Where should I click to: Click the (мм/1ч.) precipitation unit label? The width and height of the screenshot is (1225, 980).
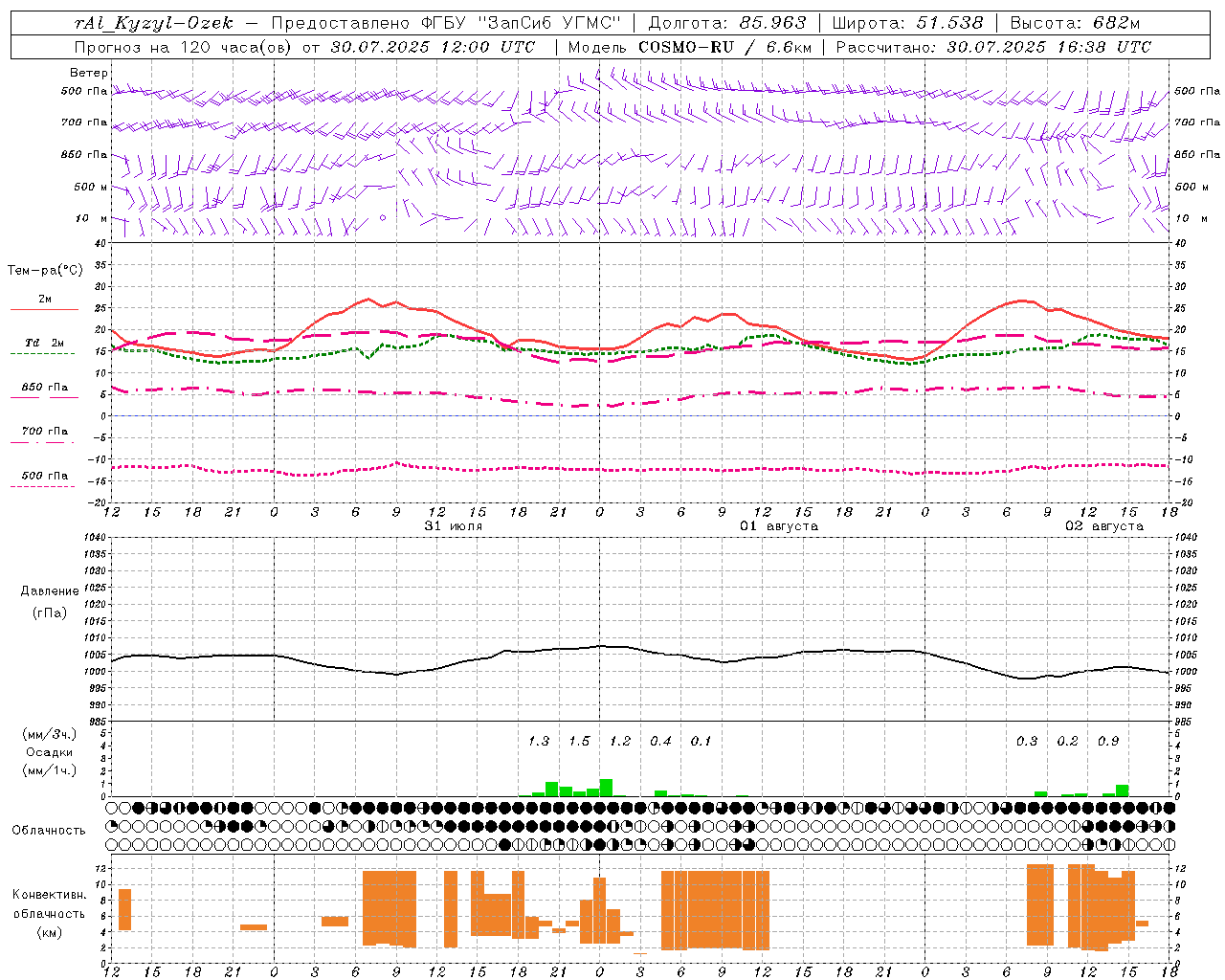tap(49, 770)
